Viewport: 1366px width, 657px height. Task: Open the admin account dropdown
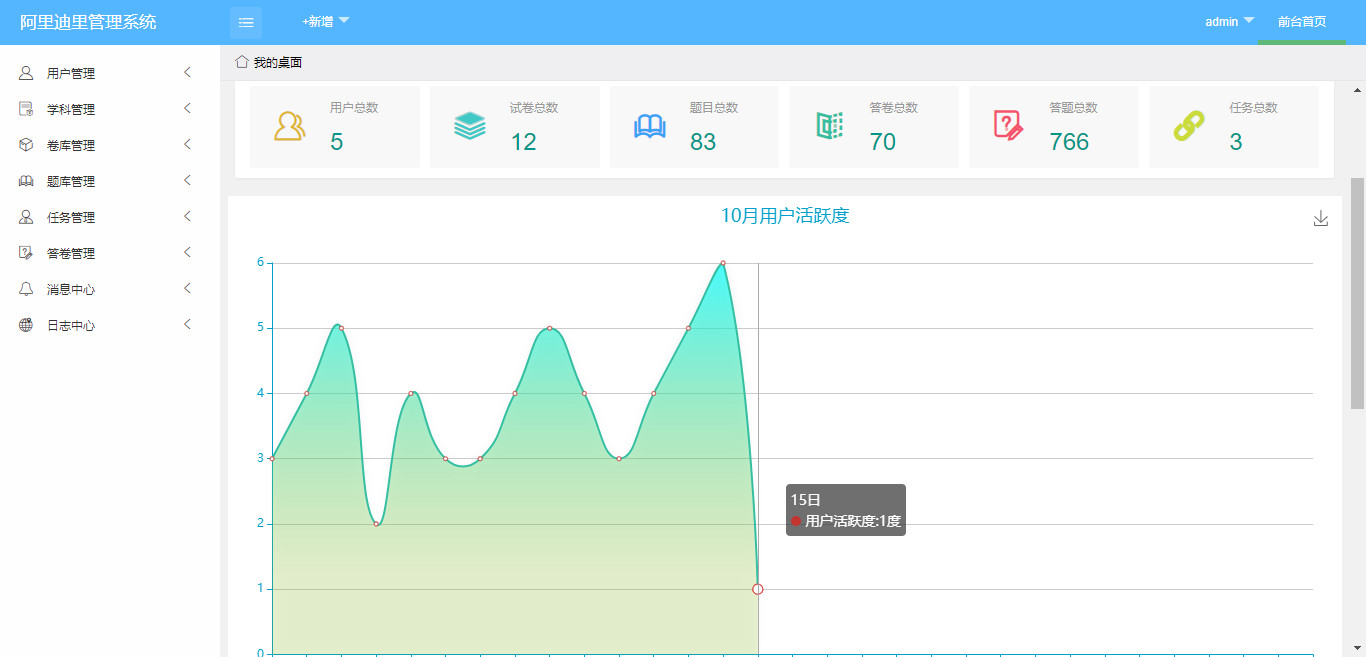(1229, 21)
